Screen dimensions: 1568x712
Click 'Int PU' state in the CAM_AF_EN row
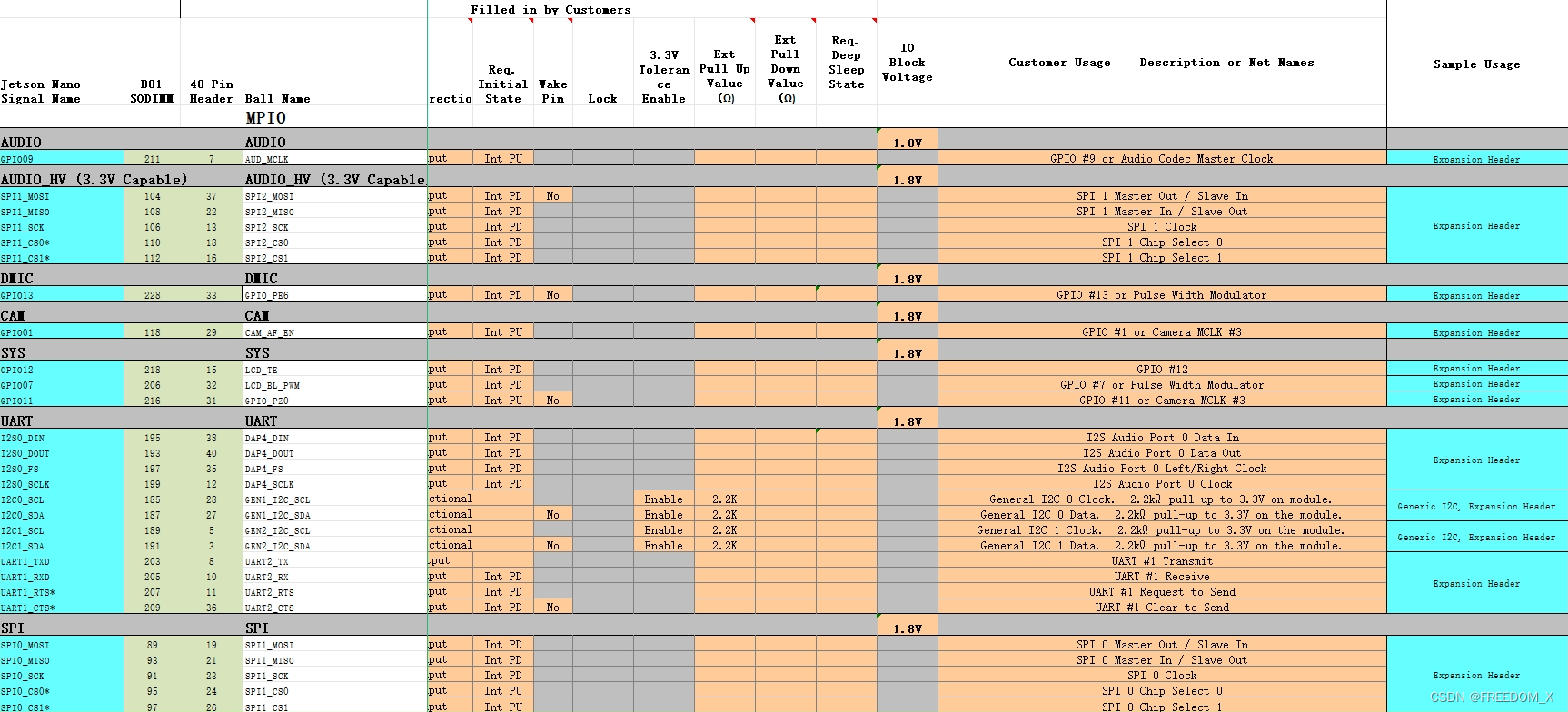pos(503,331)
